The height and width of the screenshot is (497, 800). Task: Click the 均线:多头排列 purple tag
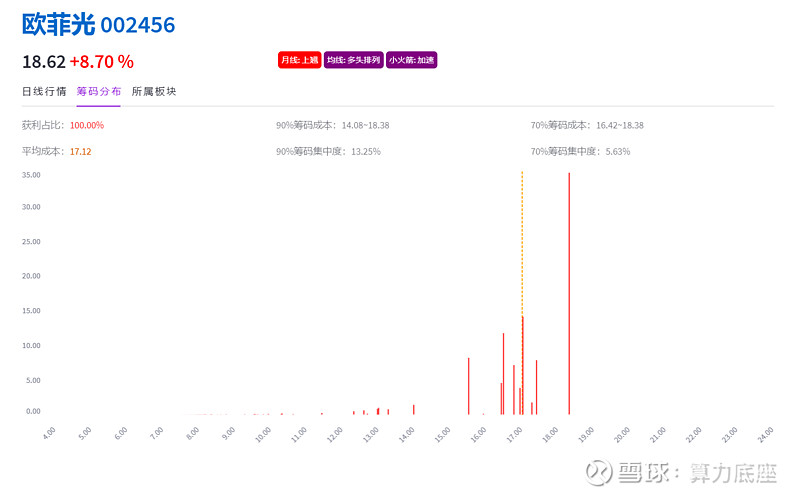click(x=354, y=60)
